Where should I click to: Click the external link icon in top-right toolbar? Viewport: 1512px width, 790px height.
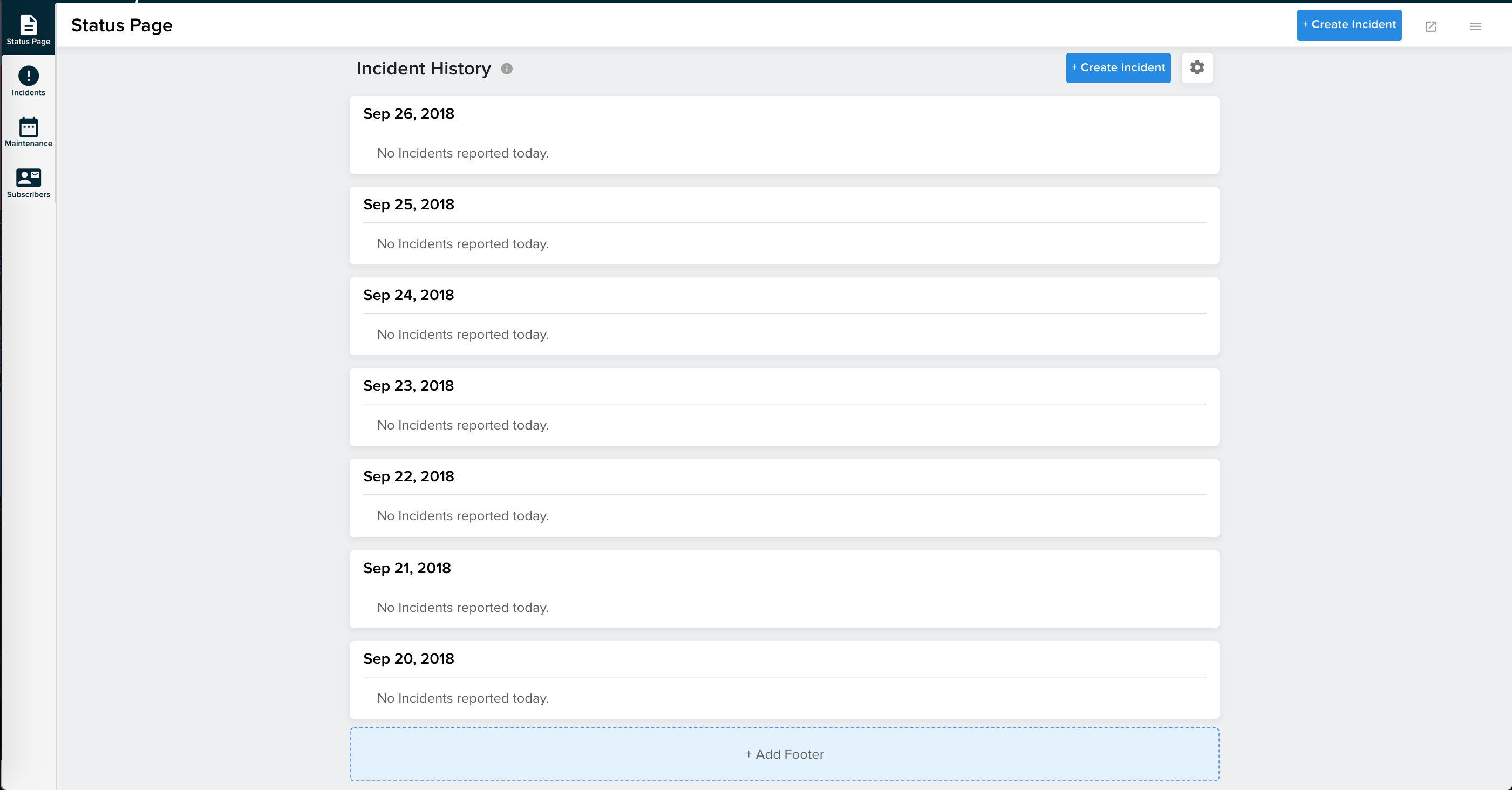(1431, 25)
